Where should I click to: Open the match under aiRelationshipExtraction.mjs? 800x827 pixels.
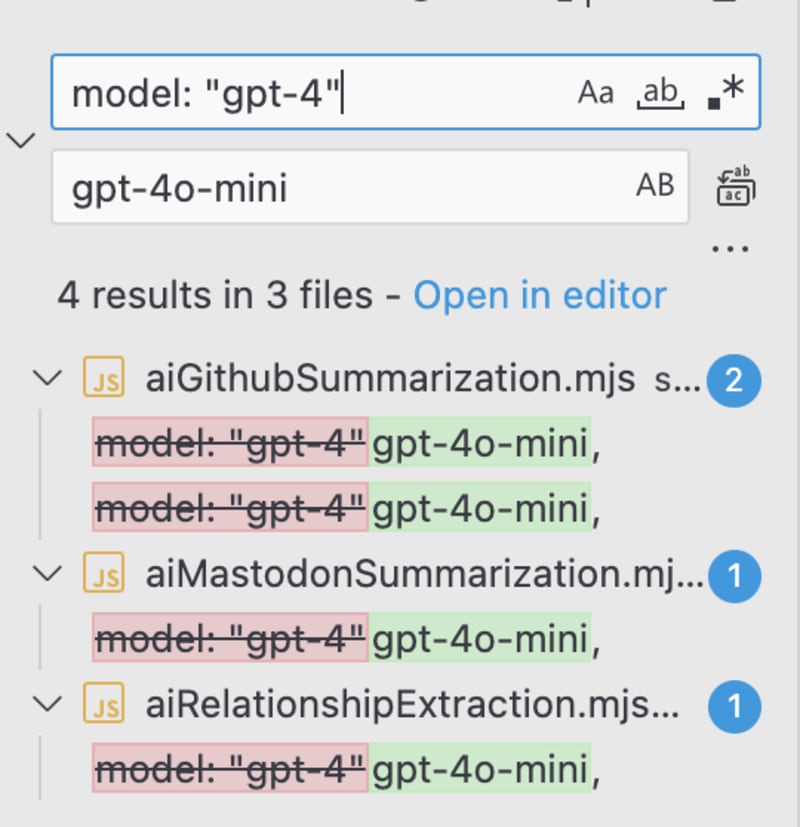coord(346,768)
